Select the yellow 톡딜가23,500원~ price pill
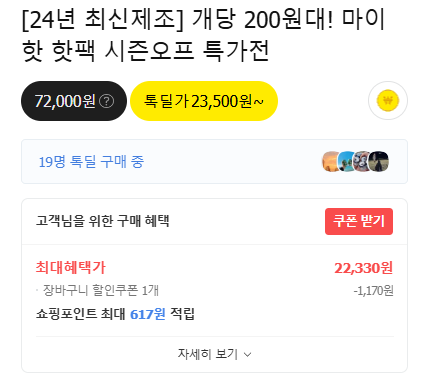 pyautogui.click(x=204, y=101)
